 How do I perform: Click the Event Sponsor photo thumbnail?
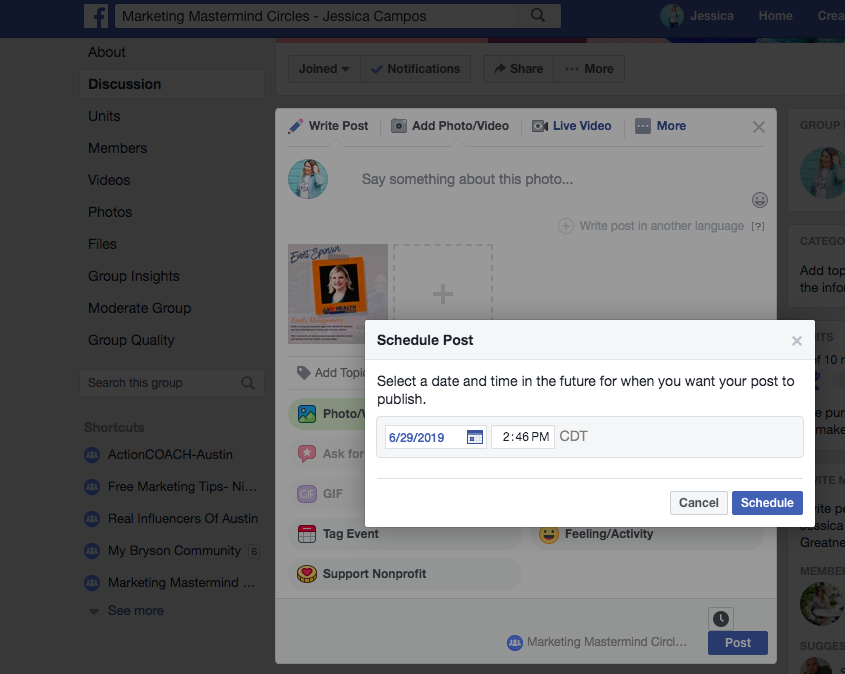[x=338, y=294]
